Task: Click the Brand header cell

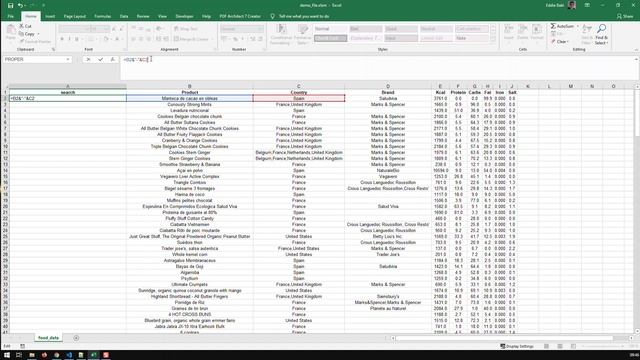Action: tap(388, 92)
